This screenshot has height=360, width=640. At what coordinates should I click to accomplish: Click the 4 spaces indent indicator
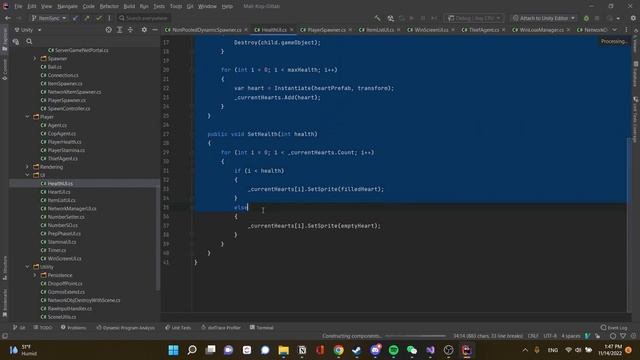pos(571,336)
